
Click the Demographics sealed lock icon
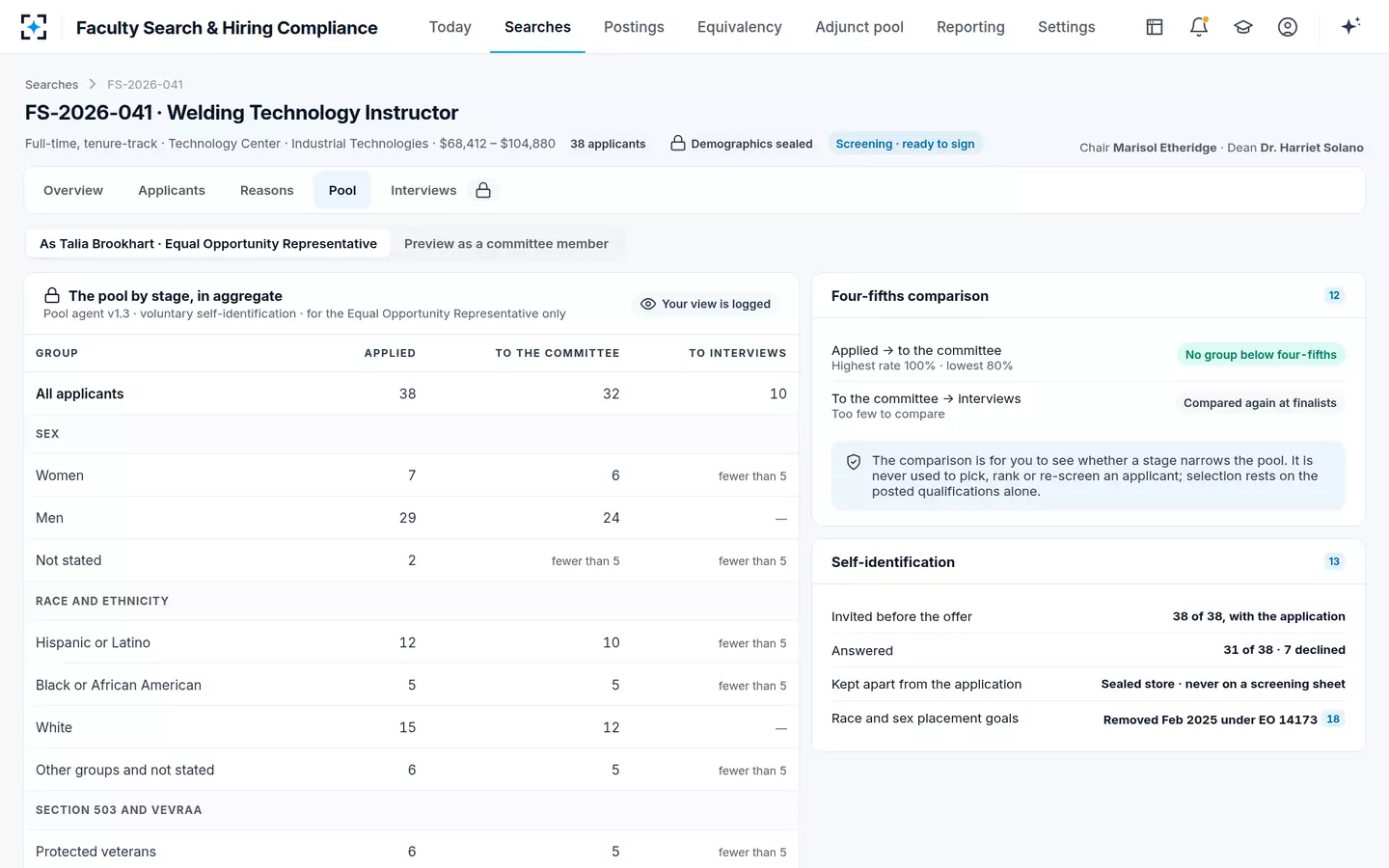tap(678, 144)
